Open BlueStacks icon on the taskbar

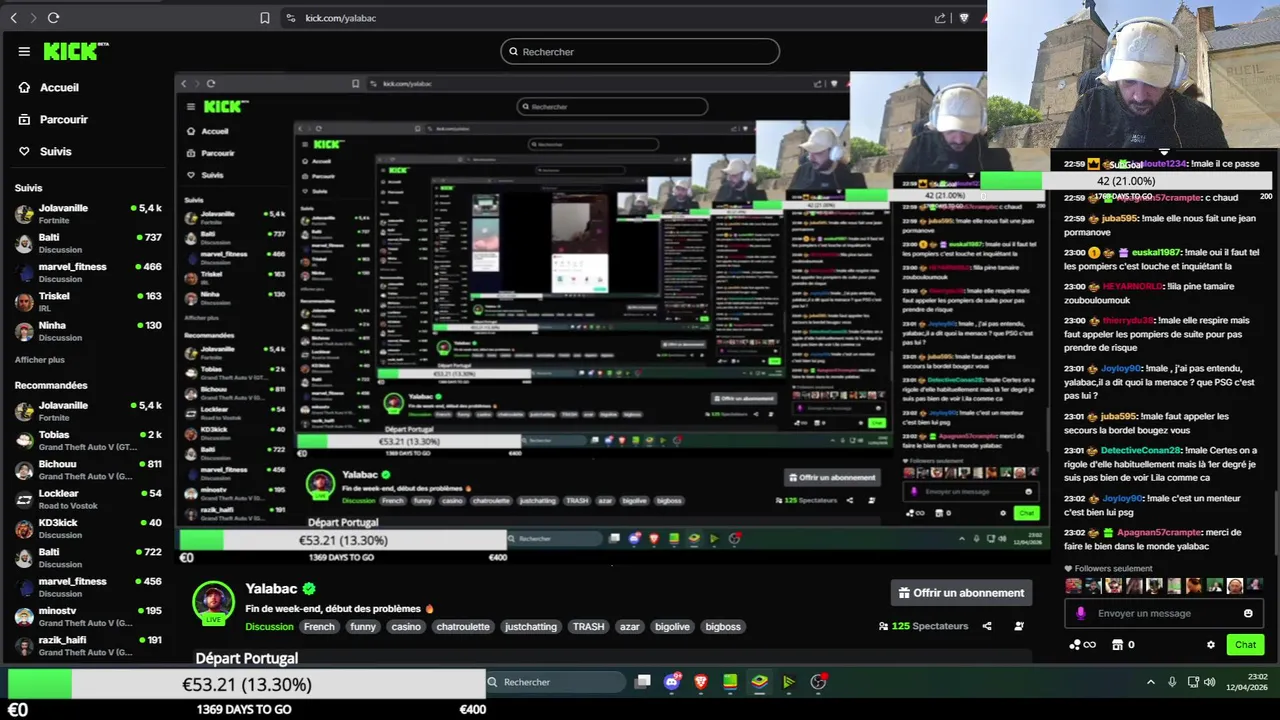(x=759, y=682)
